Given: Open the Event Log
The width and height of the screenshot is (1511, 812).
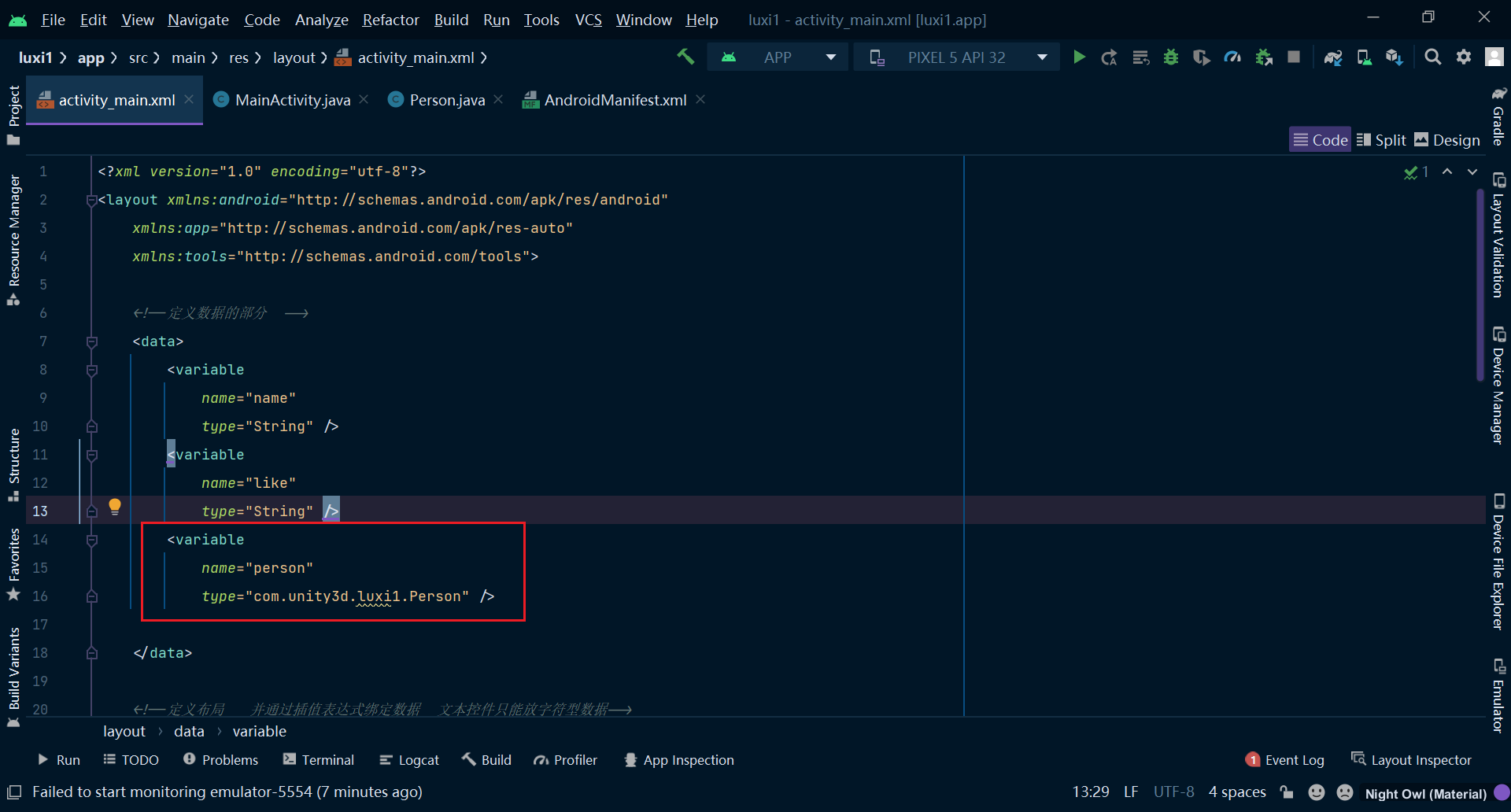Looking at the screenshot, I should click(x=1284, y=760).
